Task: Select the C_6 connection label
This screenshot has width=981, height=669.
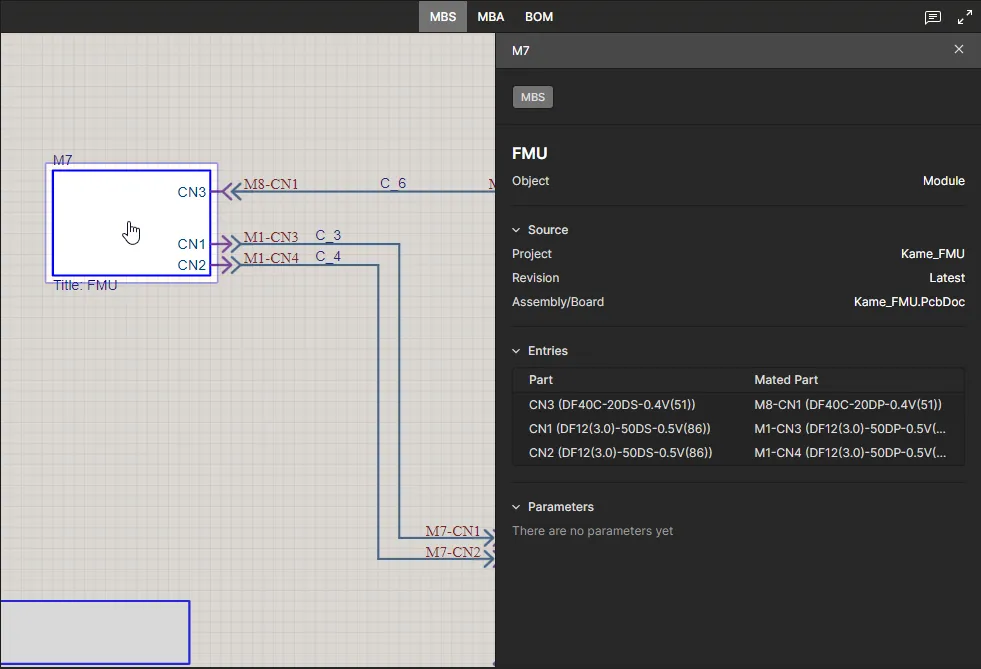Action: (393, 183)
